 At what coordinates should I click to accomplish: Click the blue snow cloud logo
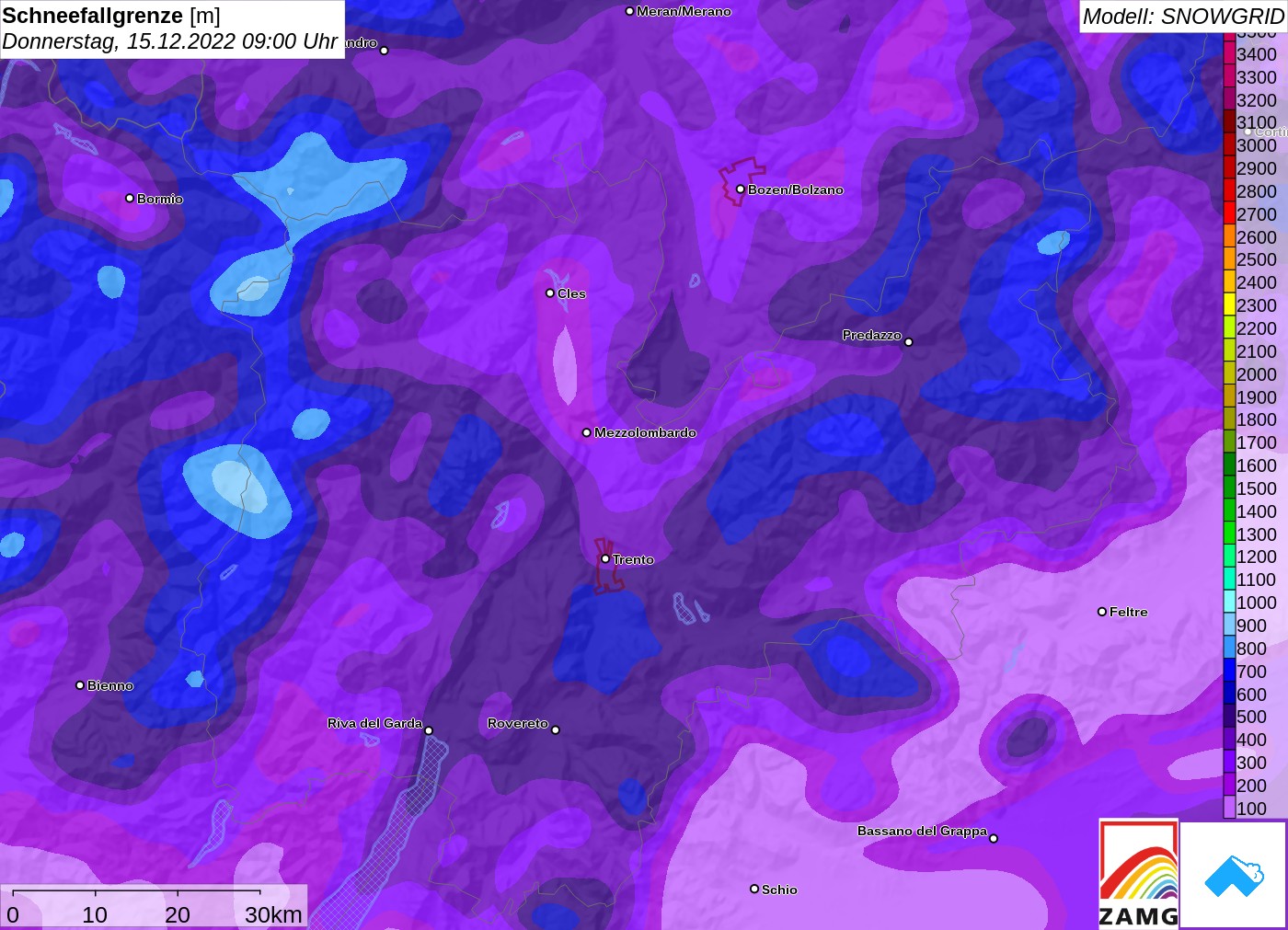(1234, 875)
